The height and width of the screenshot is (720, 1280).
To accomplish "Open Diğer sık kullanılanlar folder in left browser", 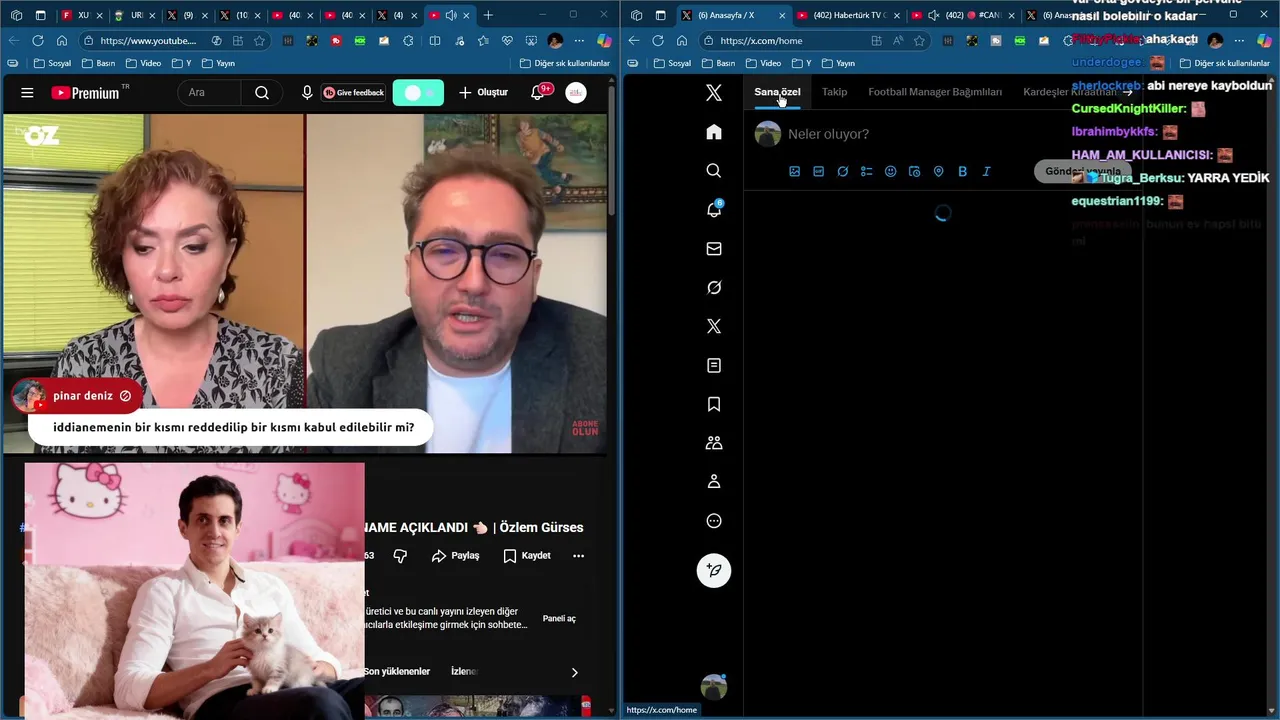I will click(x=564, y=63).
